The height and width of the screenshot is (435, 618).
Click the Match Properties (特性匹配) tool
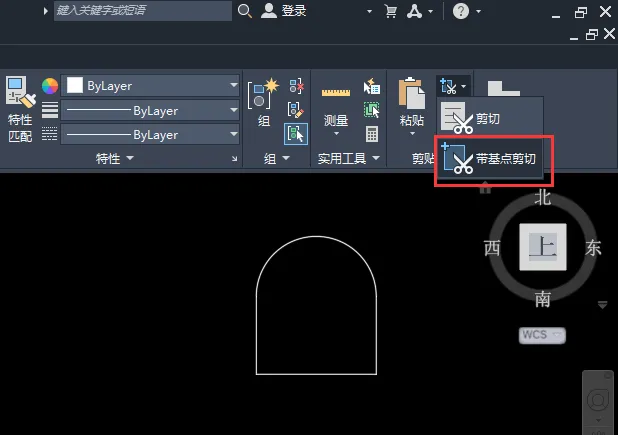[x=20, y=109]
